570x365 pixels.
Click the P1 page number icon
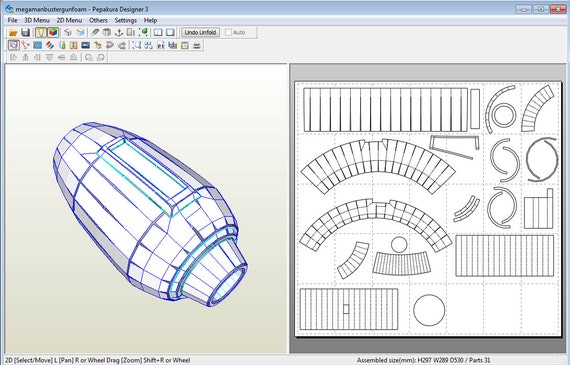pyautogui.click(x=161, y=45)
